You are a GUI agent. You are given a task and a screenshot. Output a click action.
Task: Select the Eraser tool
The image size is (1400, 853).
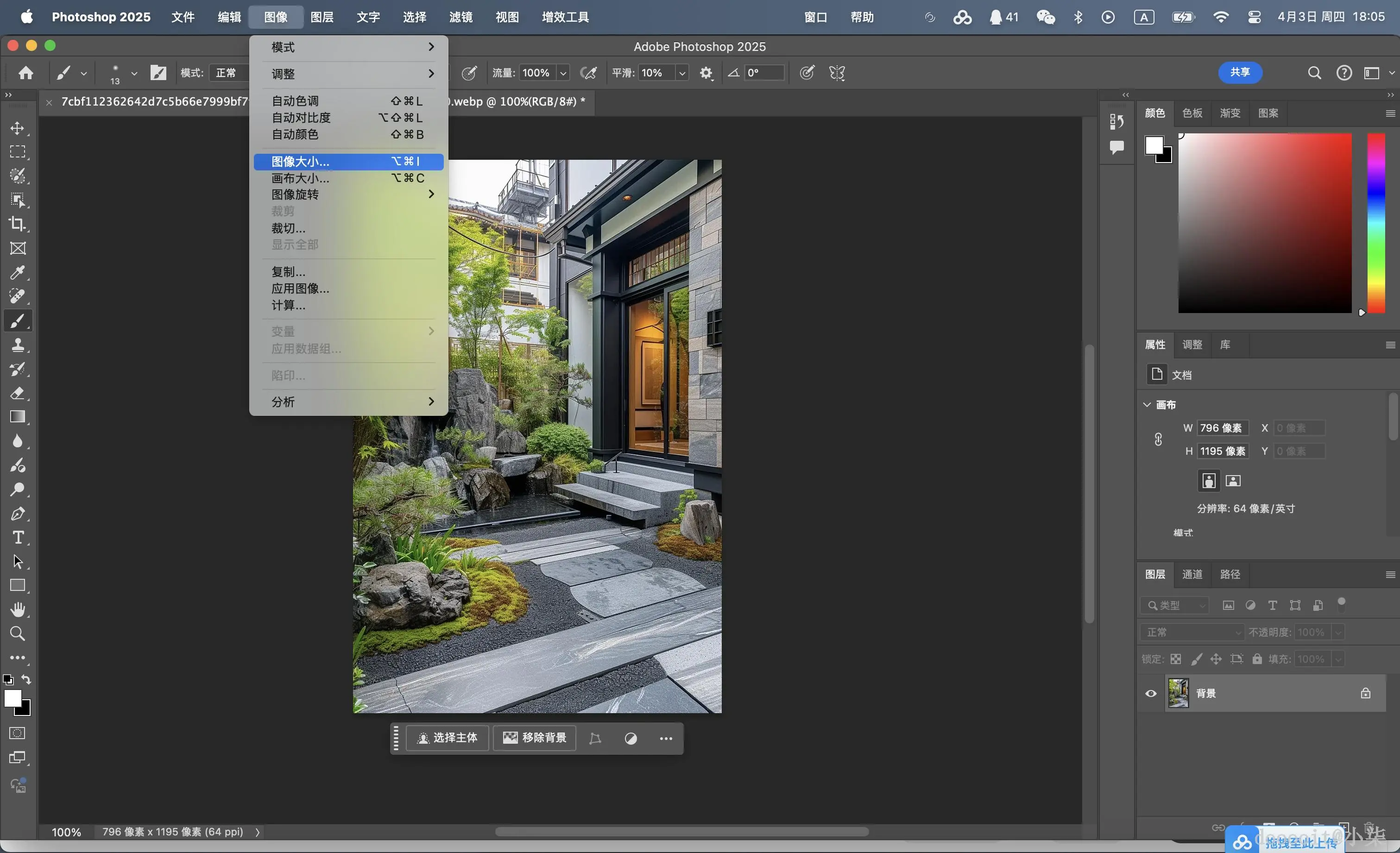[x=18, y=393]
